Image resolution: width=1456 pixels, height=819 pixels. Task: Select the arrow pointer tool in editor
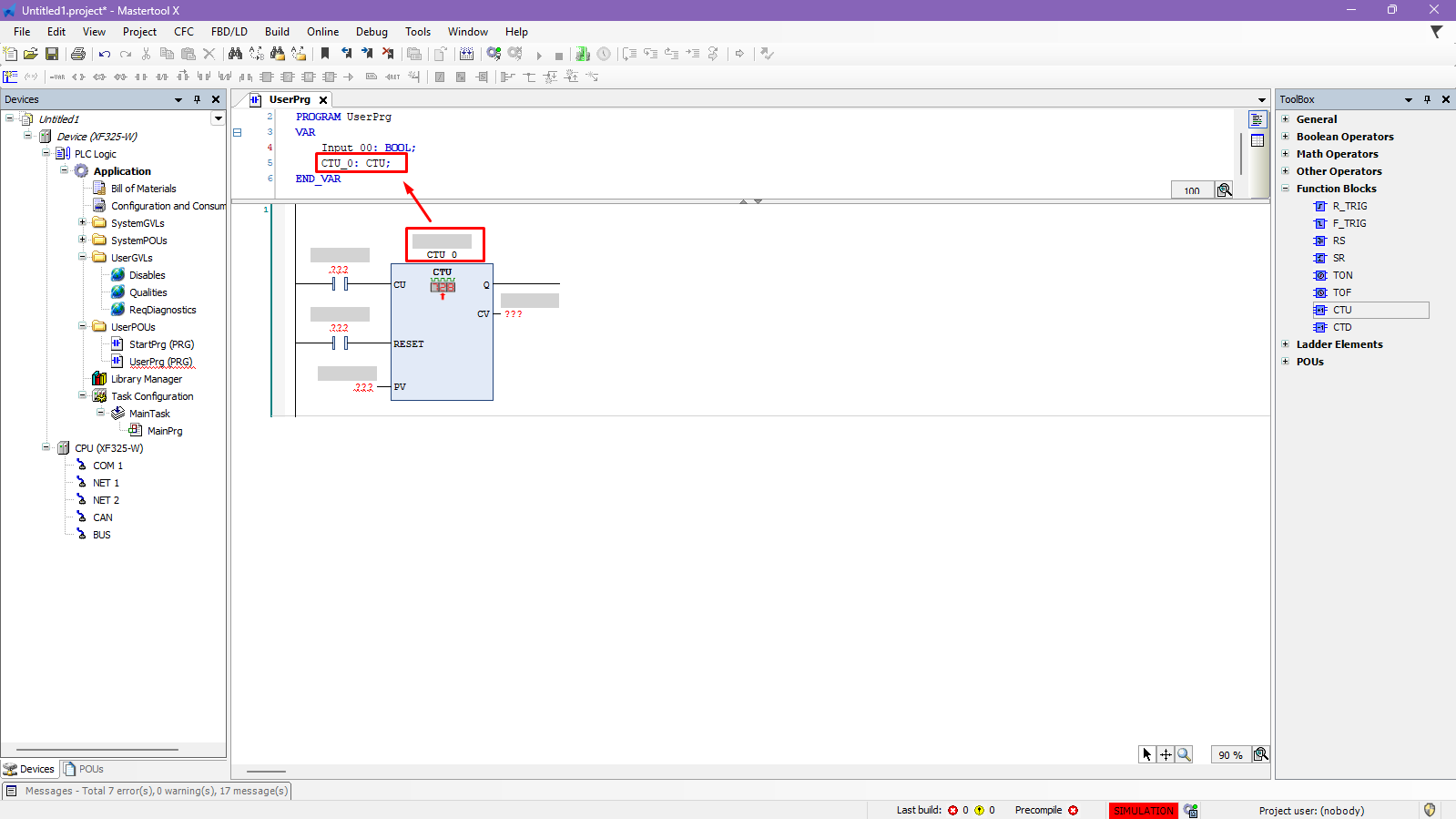point(1147,754)
